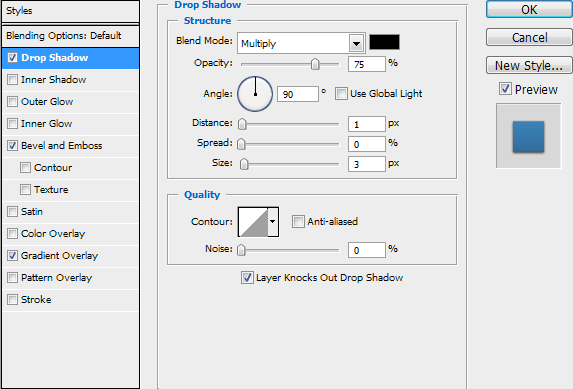Viewport: 573px width, 389px height.
Task: Click the Spread slider handle
Action: (241, 144)
